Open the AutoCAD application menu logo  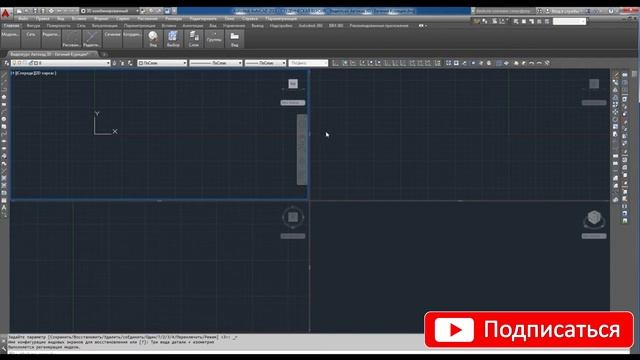point(5,13)
